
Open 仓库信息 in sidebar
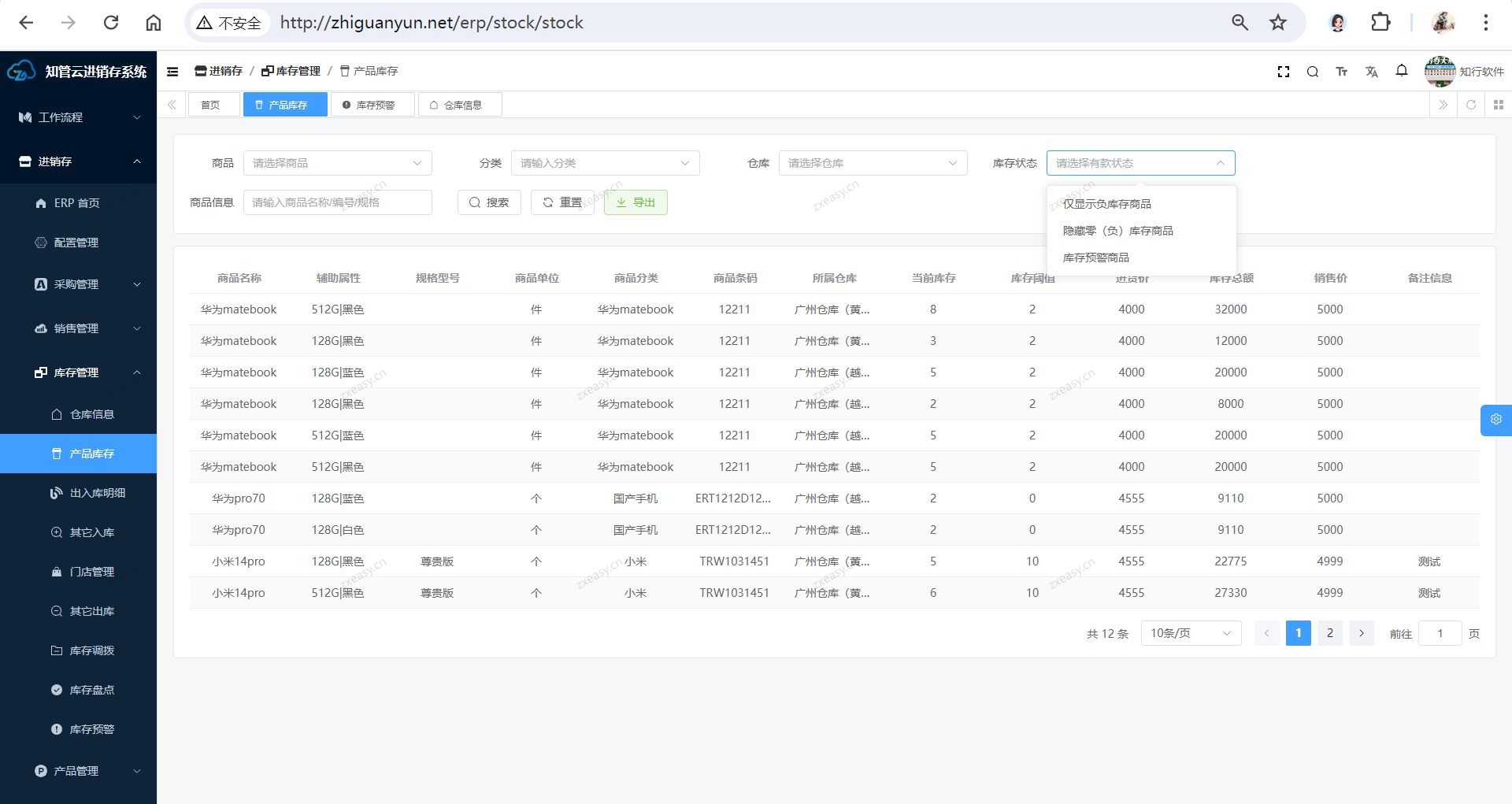(78, 414)
